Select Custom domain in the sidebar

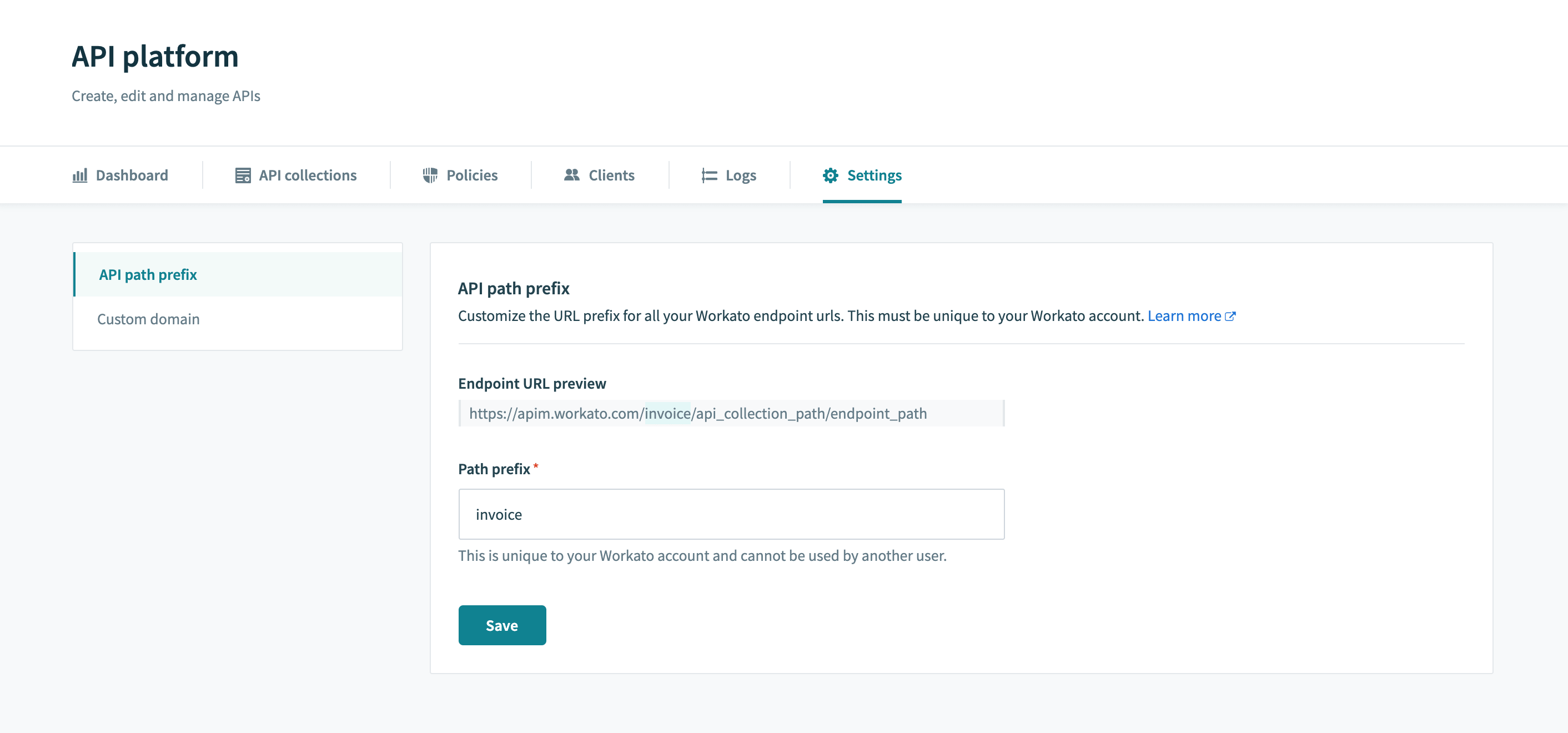pyautogui.click(x=148, y=318)
